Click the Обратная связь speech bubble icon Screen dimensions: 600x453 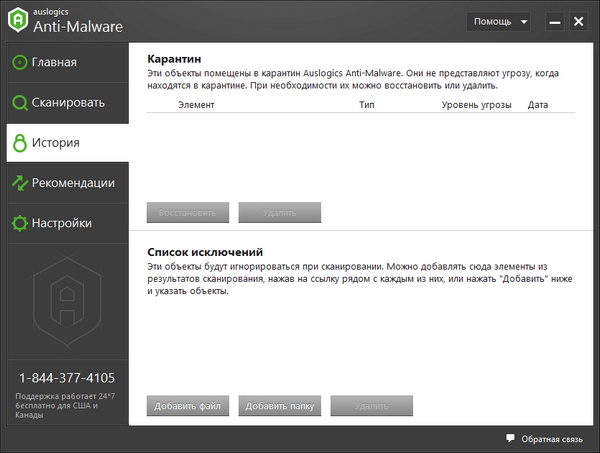pos(510,439)
